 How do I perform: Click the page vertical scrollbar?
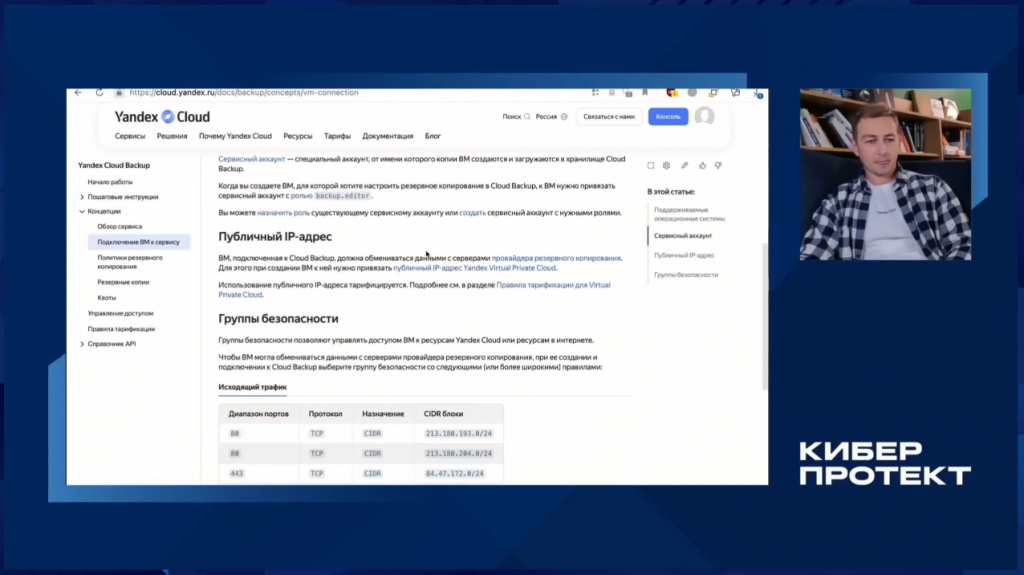(765, 317)
